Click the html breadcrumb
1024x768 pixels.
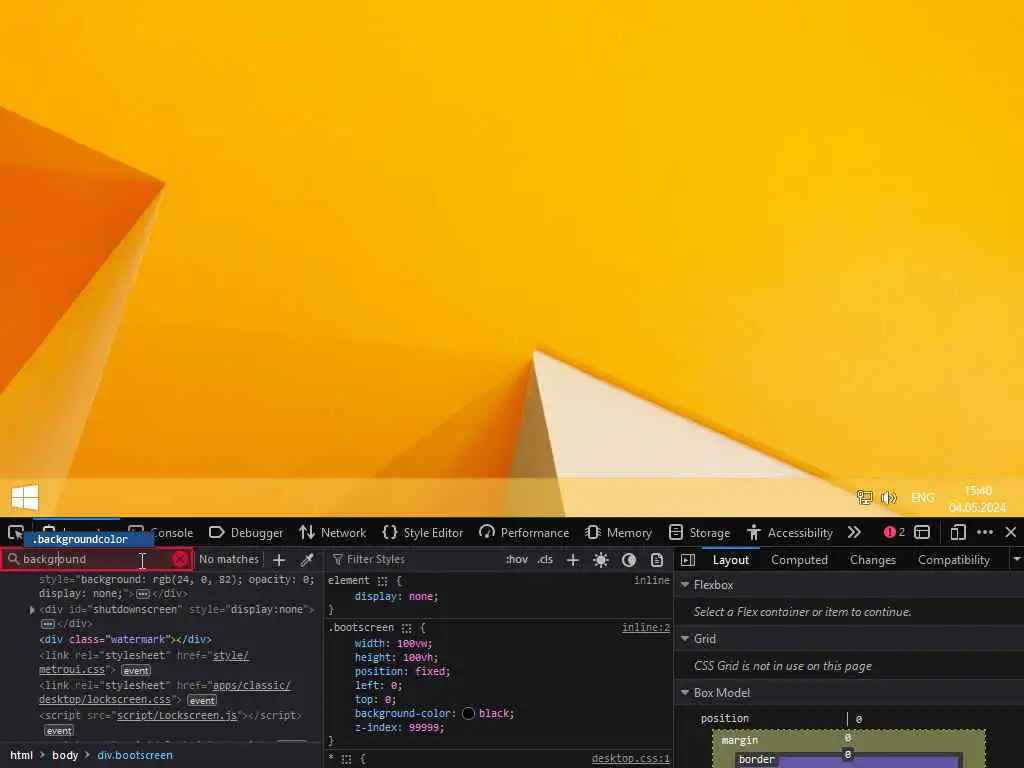(x=22, y=755)
